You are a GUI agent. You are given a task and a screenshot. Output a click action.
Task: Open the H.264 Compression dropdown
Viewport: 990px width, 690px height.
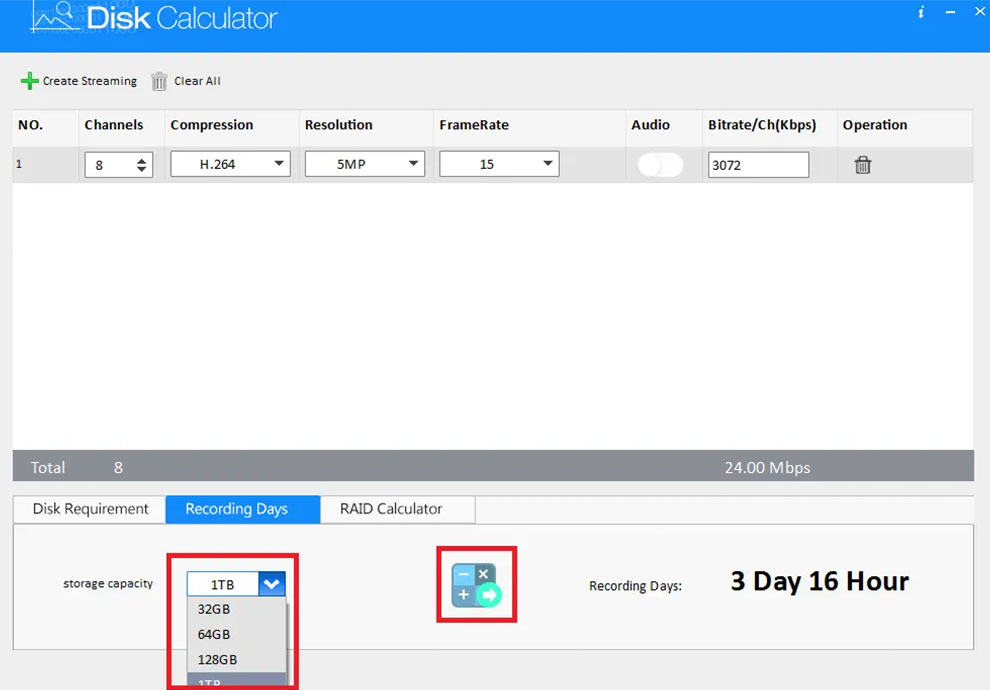(230, 164)
